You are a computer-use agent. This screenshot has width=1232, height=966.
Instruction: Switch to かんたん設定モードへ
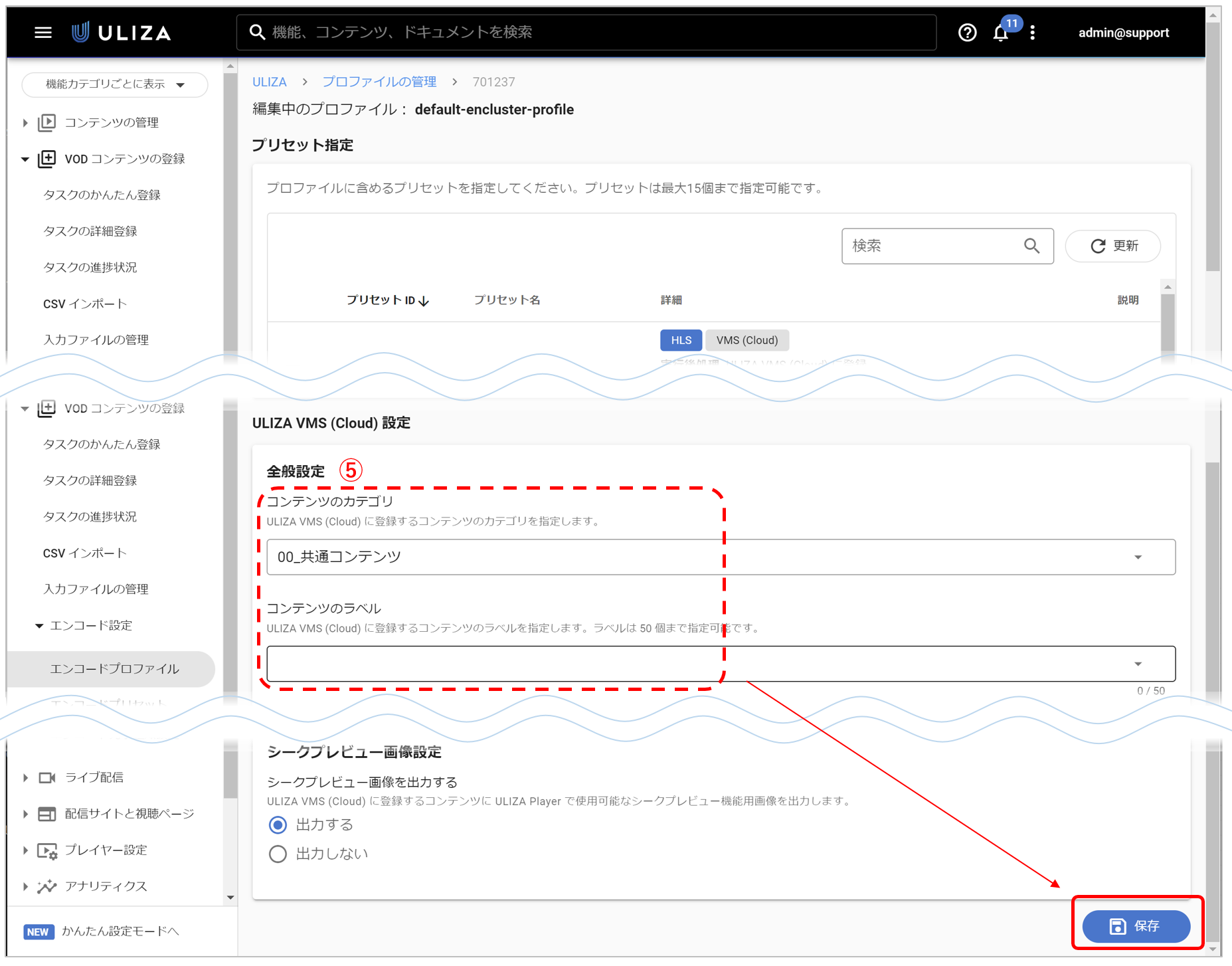(120, 931)
